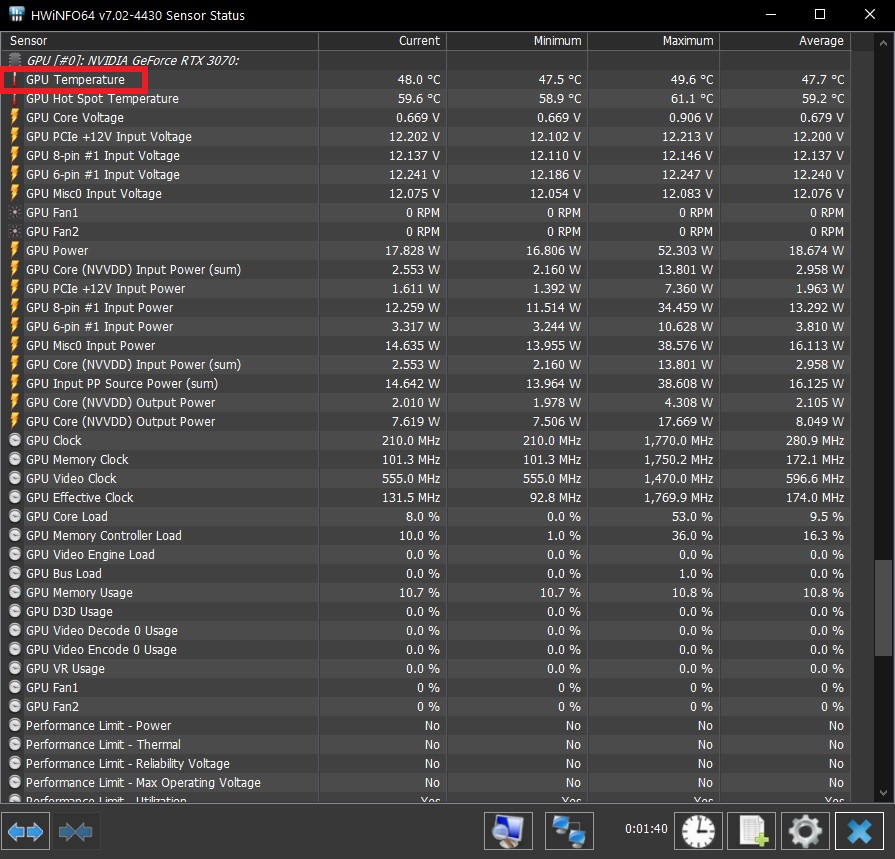Click the scrollbar up arrow
Viewport: 895px width, 859px height.
click(883, 43)
